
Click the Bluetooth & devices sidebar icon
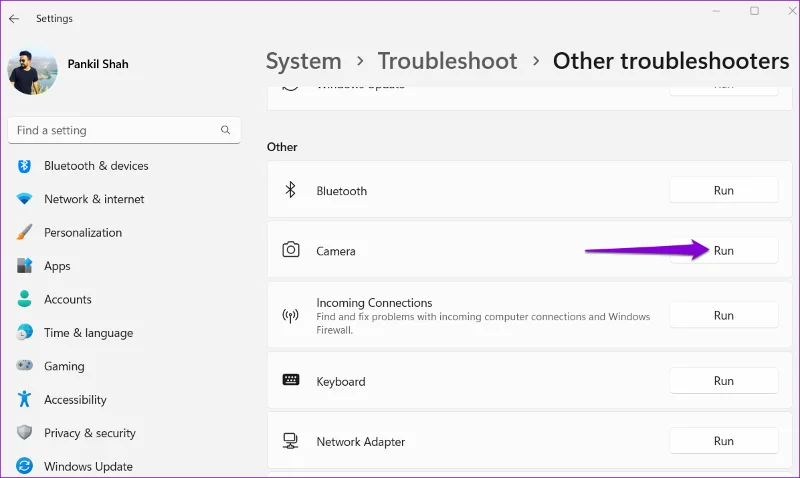click(x=24, y=166)
